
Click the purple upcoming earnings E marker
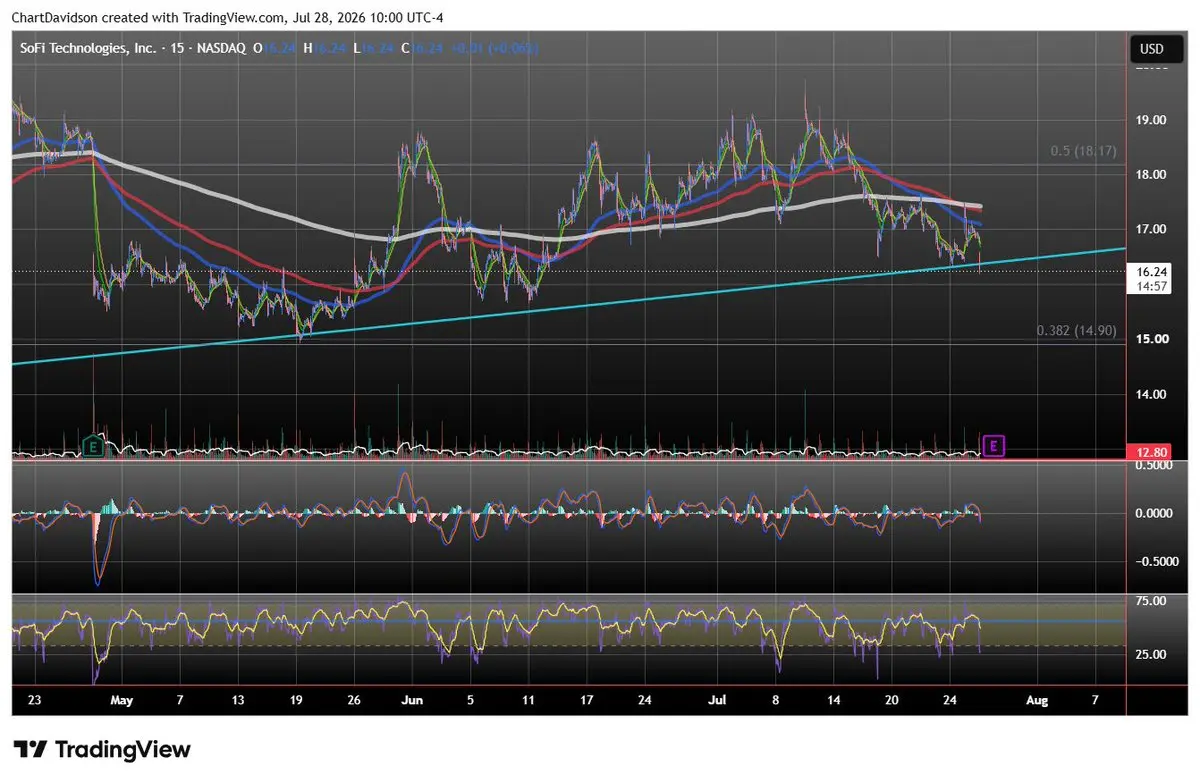(993, 445)
